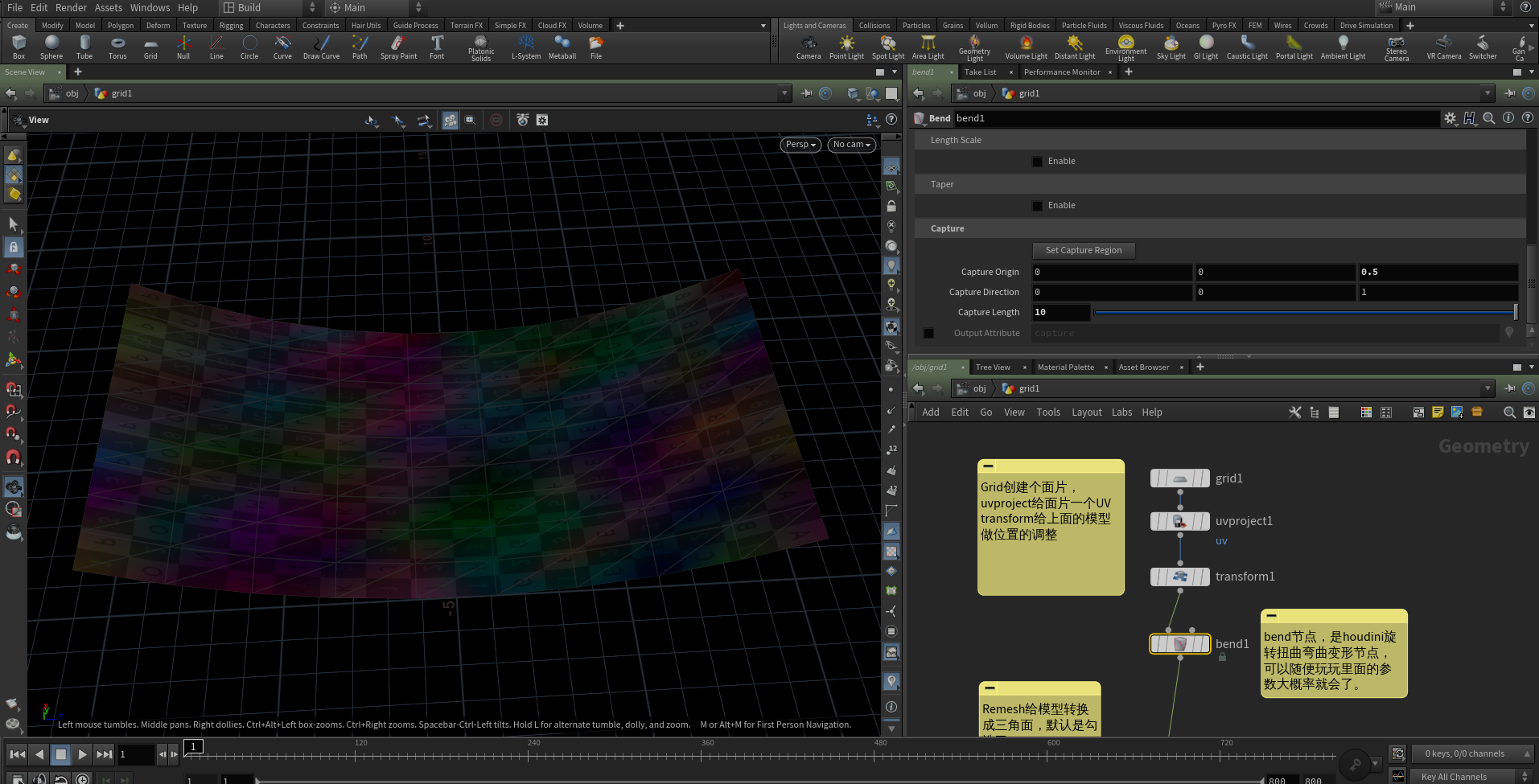
Task: Adjust the Capture Length slider
Action: 1303,313
